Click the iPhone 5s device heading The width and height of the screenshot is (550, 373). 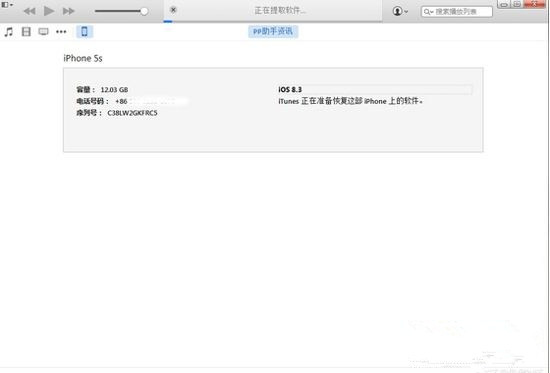(x=83, y=58)
